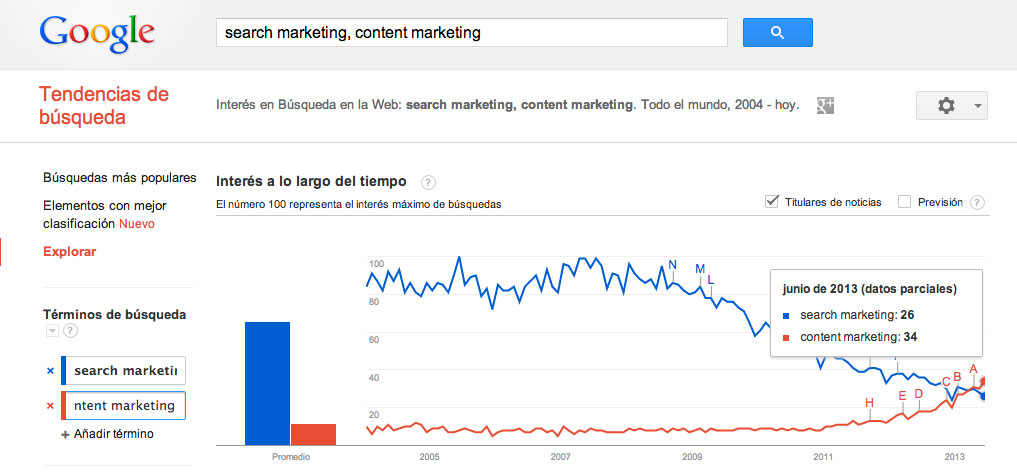
Task: Click the Google logo
Action: 98,33
